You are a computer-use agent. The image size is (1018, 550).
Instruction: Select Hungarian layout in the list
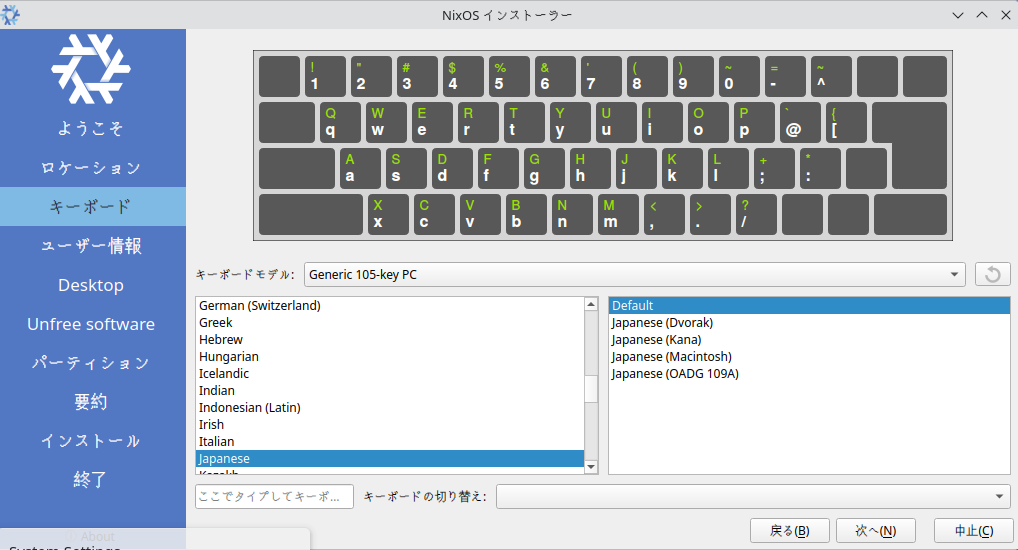click(x=390, y=356)
